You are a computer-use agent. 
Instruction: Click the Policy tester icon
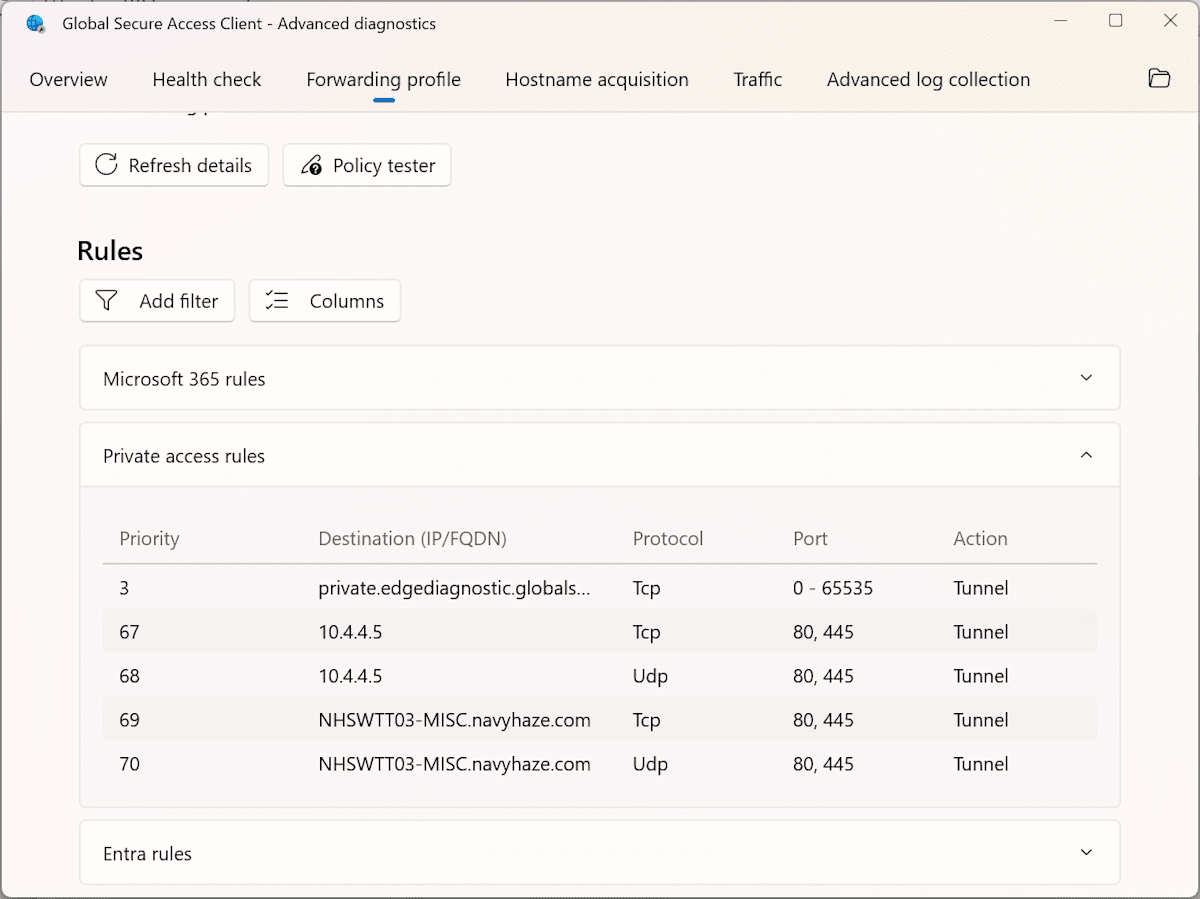pos(312,165)
